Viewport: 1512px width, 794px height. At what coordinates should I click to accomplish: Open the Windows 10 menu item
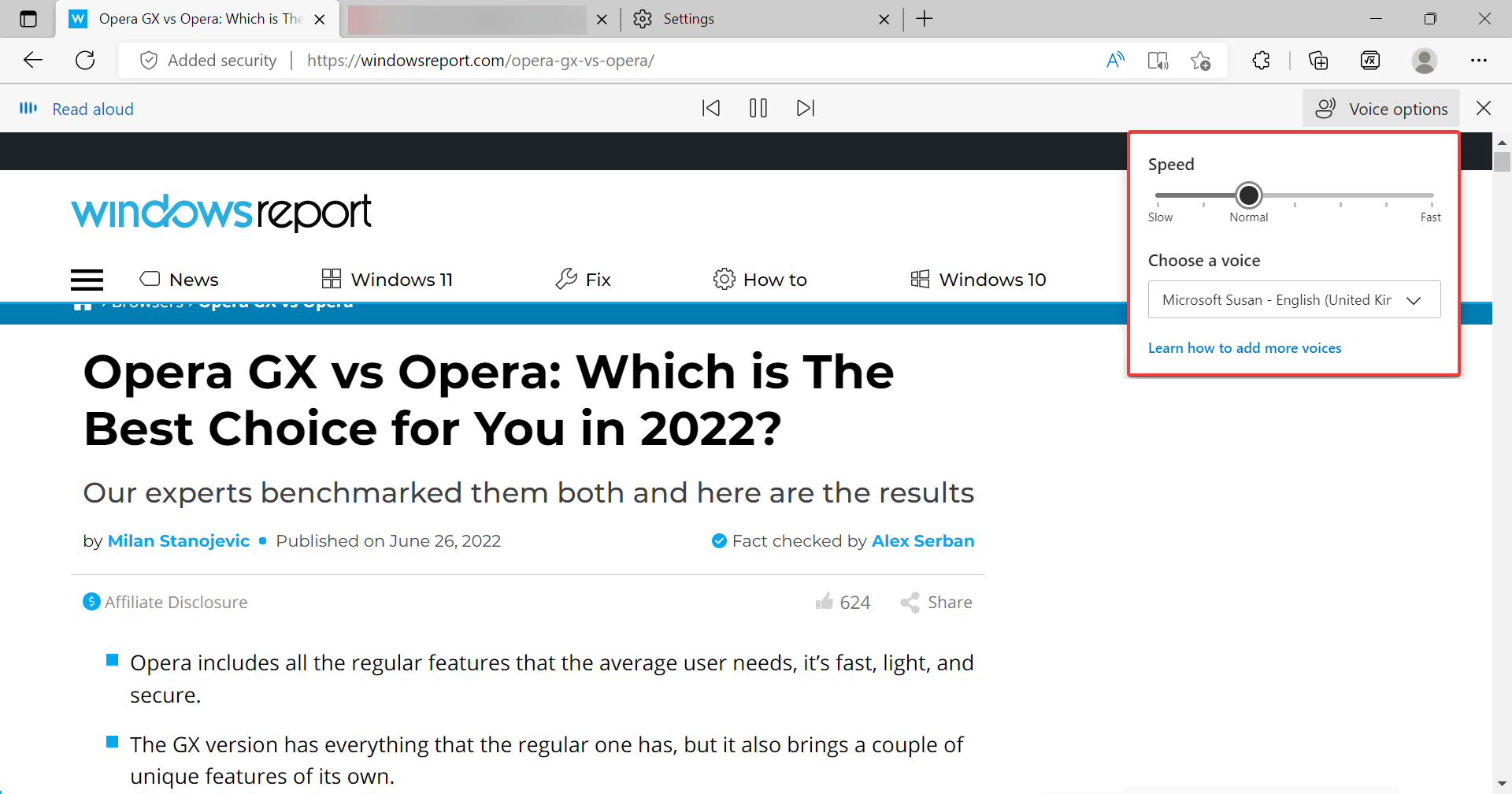(x=978, y=280)
